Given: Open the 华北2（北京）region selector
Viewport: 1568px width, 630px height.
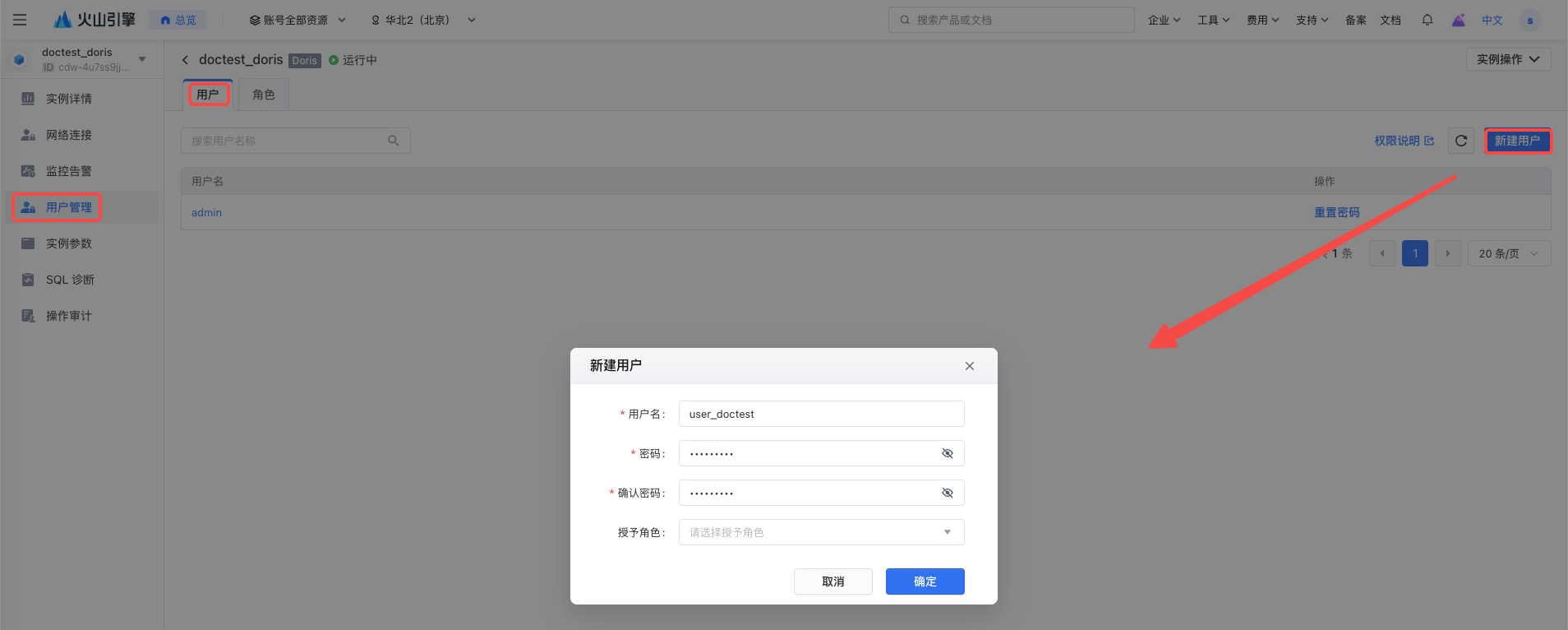Looking at the screenshot, I should [423, 20].
